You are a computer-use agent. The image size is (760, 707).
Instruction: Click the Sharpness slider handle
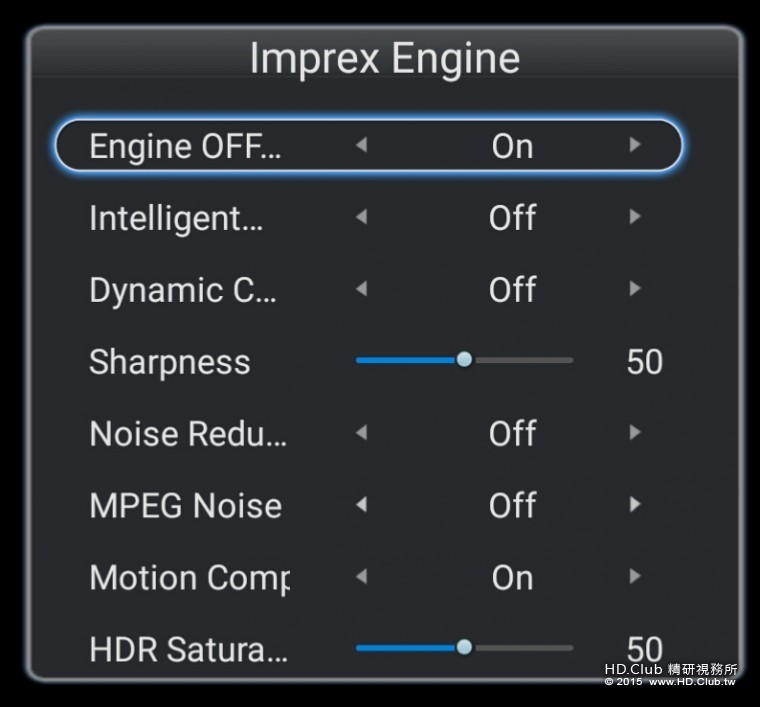(x=464, y=360)
